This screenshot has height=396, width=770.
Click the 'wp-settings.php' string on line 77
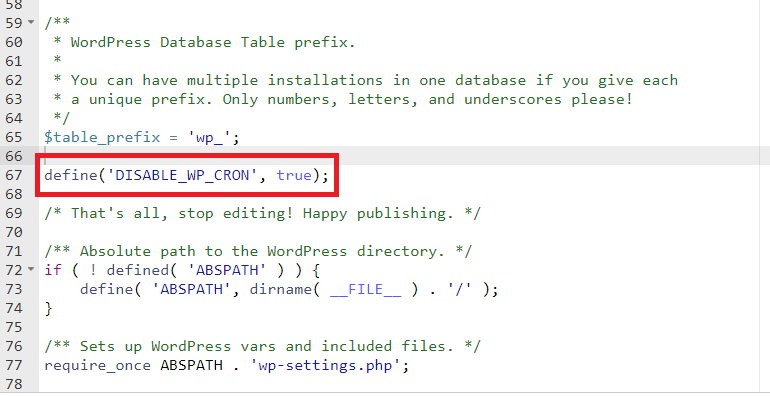click(x=325, y=366)
